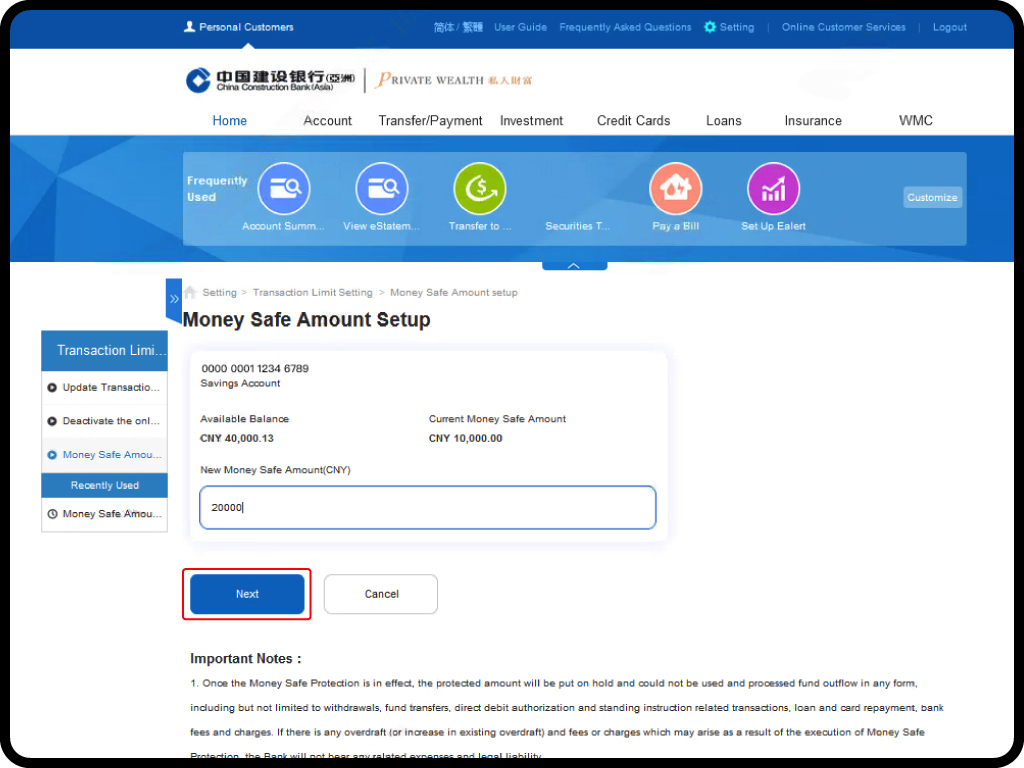Open the Investment menu
Image resolution: width=1024 pixels, height=768 pixels.
coord(531,121)
